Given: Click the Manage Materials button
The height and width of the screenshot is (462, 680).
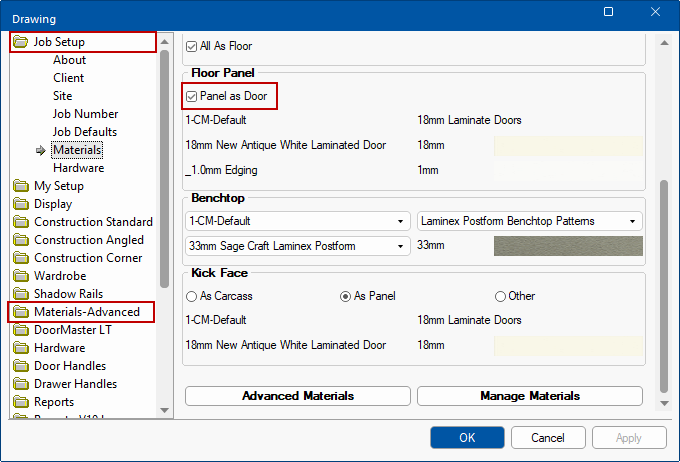Looking at the screenshot, I should pos(529,396).
